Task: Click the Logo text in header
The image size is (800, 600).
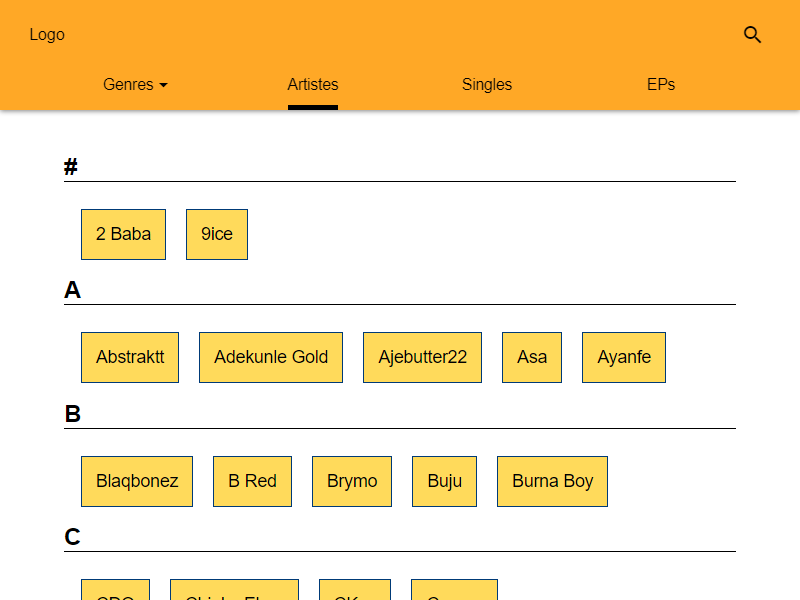Action: point(47,35)
